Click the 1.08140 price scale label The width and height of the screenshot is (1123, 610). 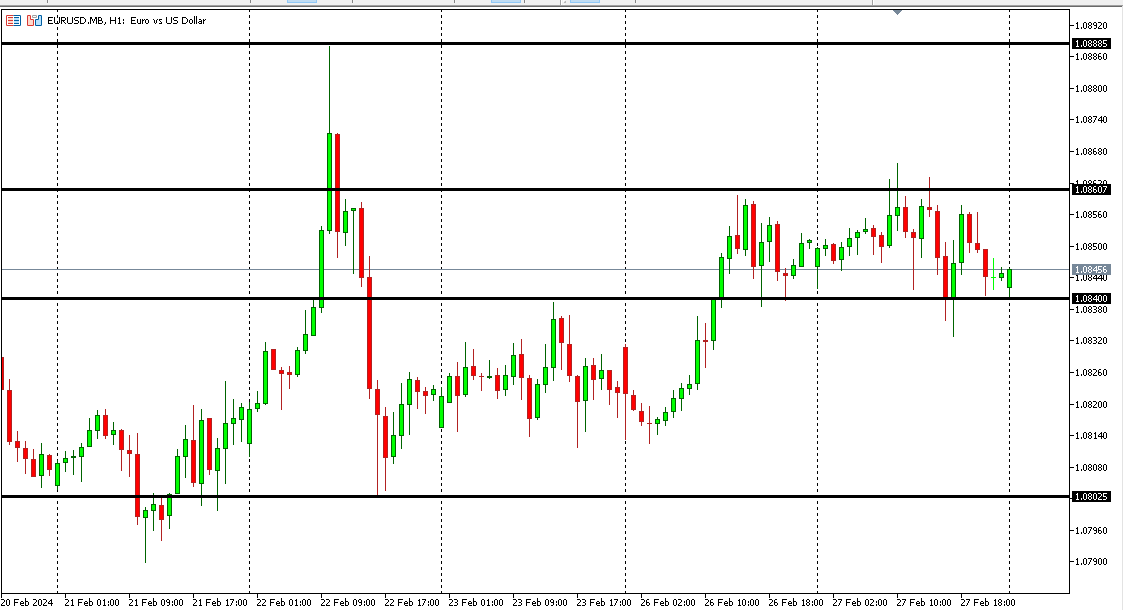point(1091,435)
